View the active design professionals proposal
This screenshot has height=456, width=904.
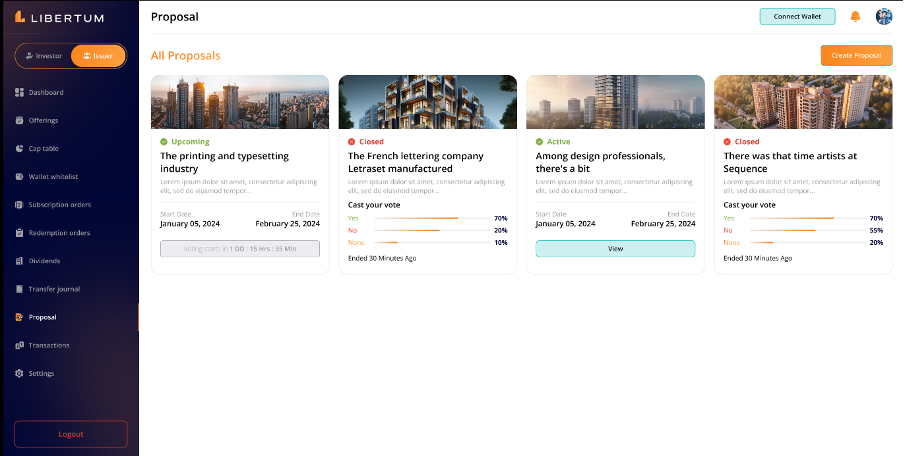(x=615, y=248)
